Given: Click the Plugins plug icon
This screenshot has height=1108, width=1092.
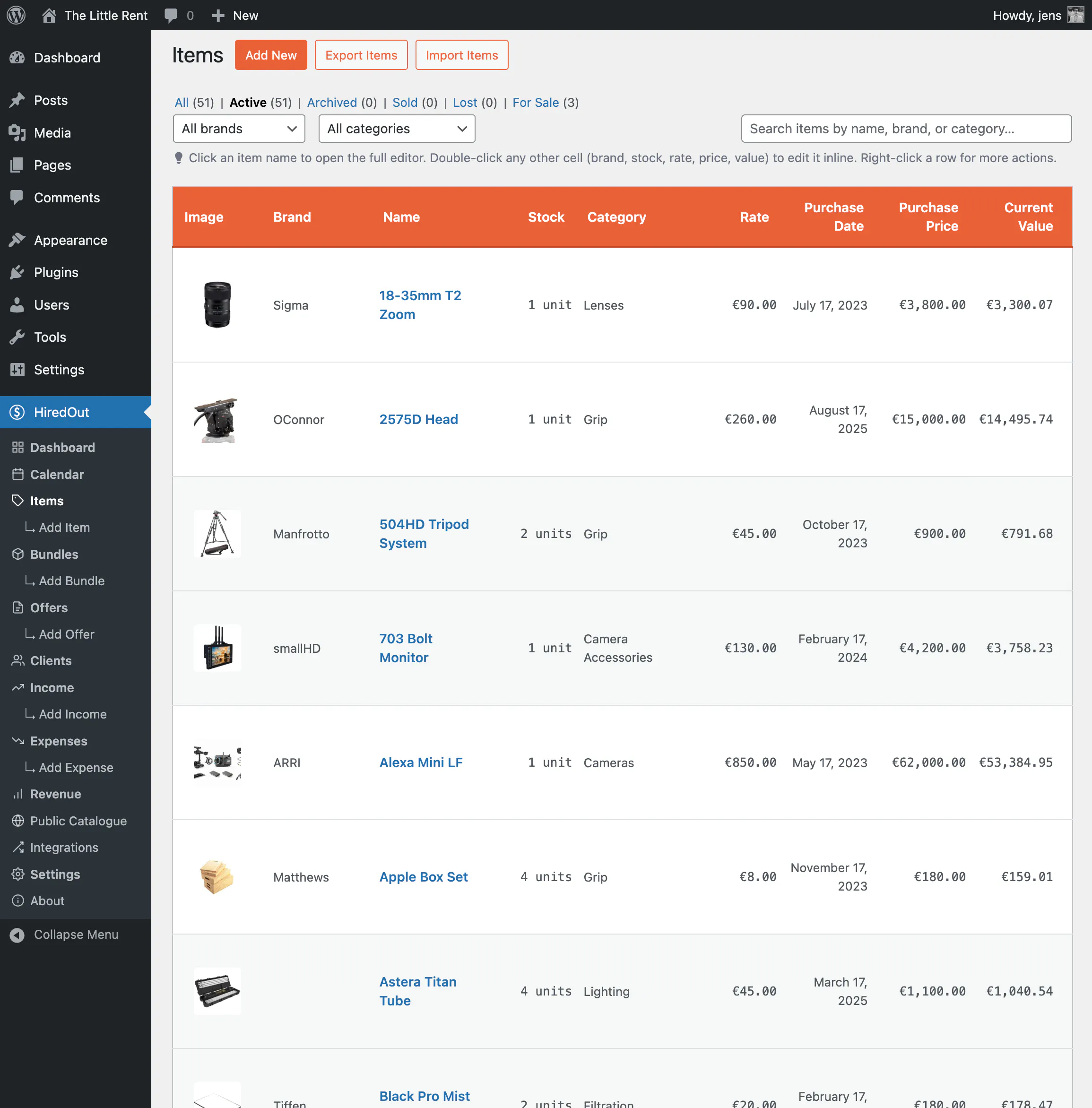Looking at the screenshot, I should (17, 272).
